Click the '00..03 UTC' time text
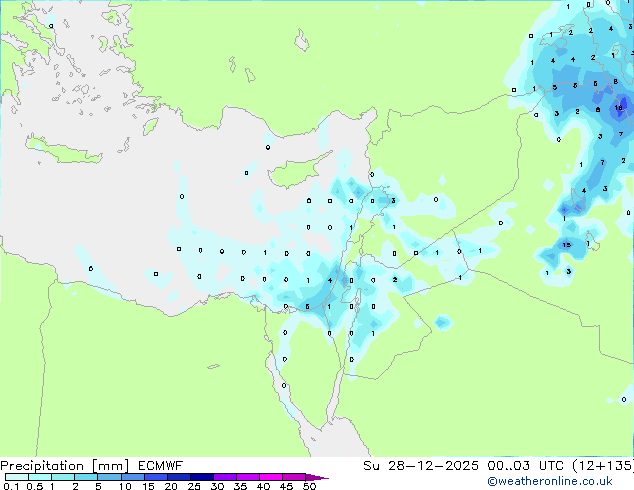The width and height of the screenshot is (634, 490). coord(524,466)
